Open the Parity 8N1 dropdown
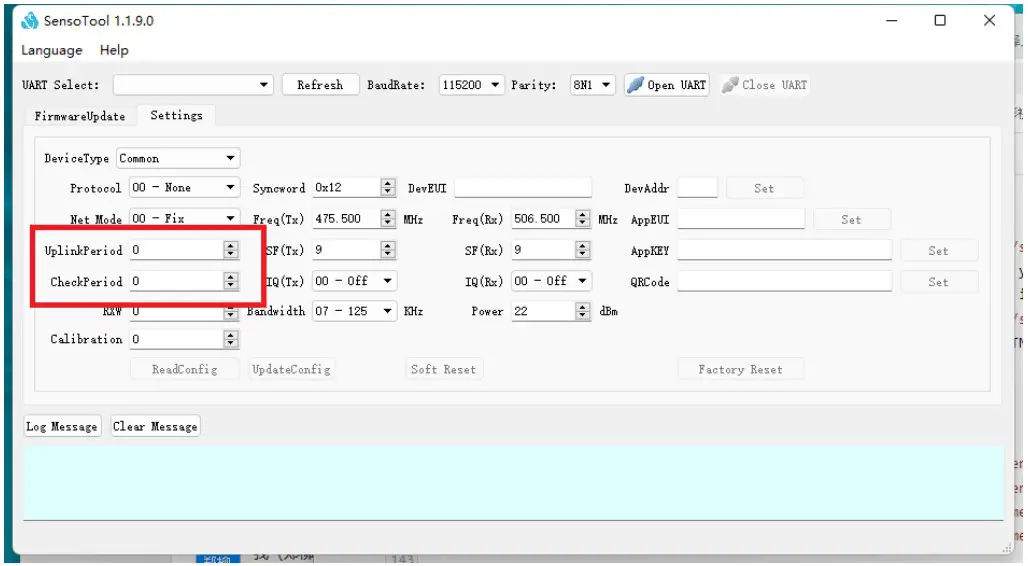 point(592,85)
